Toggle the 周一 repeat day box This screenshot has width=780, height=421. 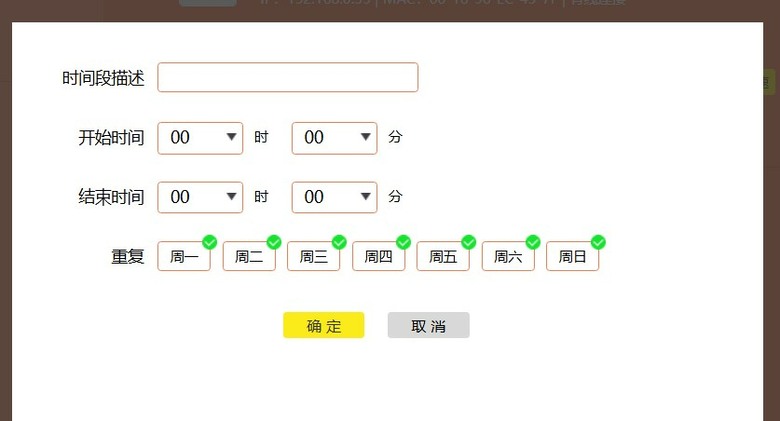tap(184, 256)
